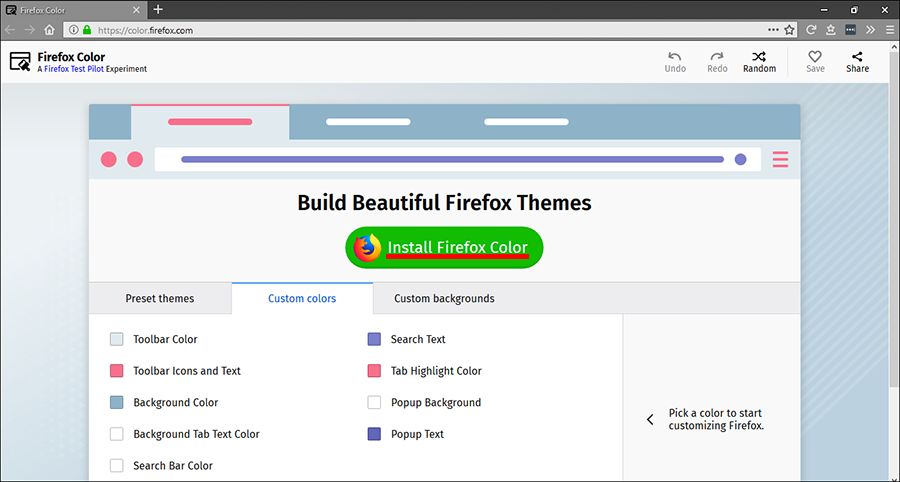900x482 pixels.
Task: Open the Firefox hamburger menu
Action: click(889, 30)
